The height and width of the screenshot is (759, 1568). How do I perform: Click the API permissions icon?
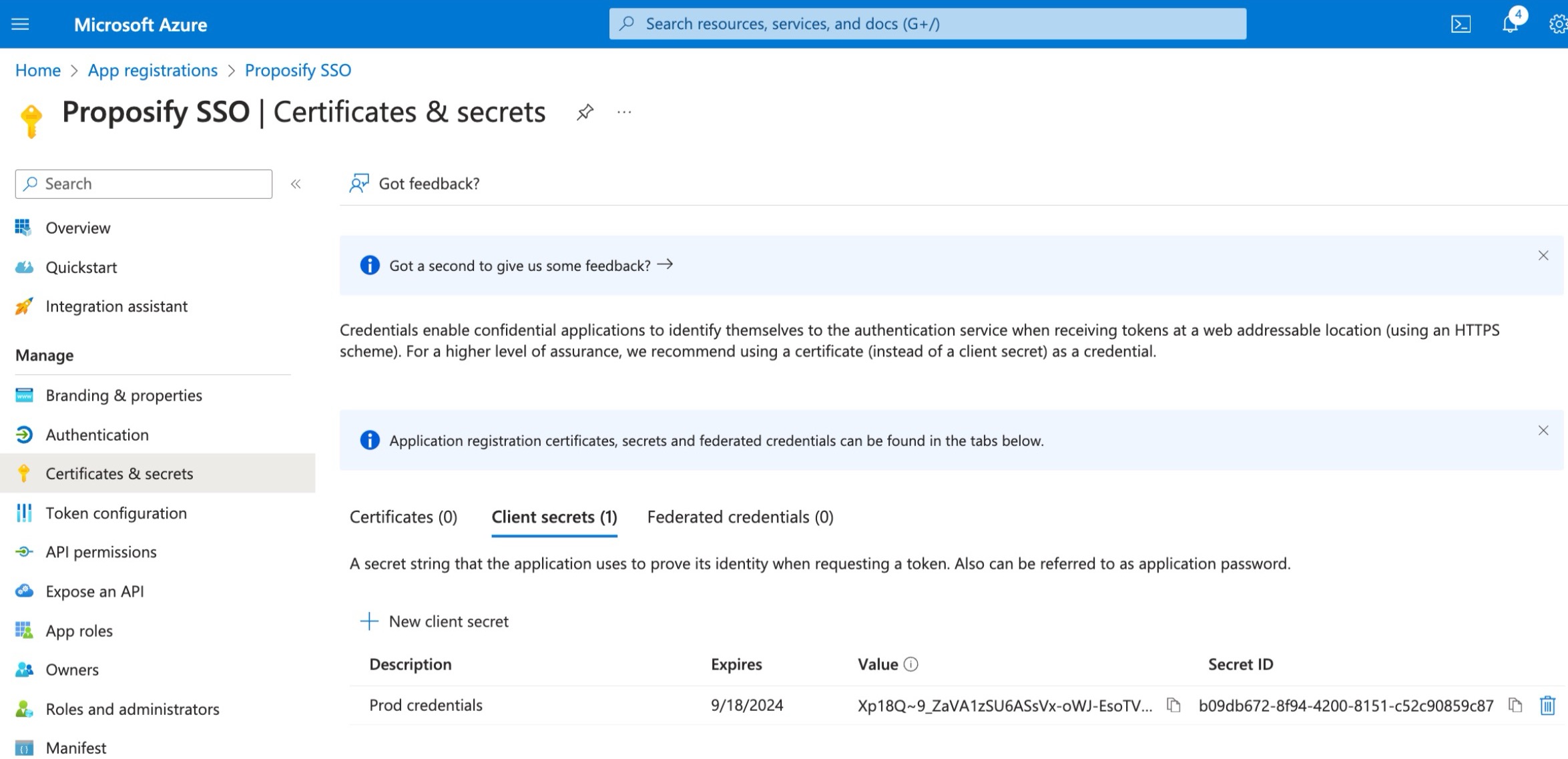[23, 552]
